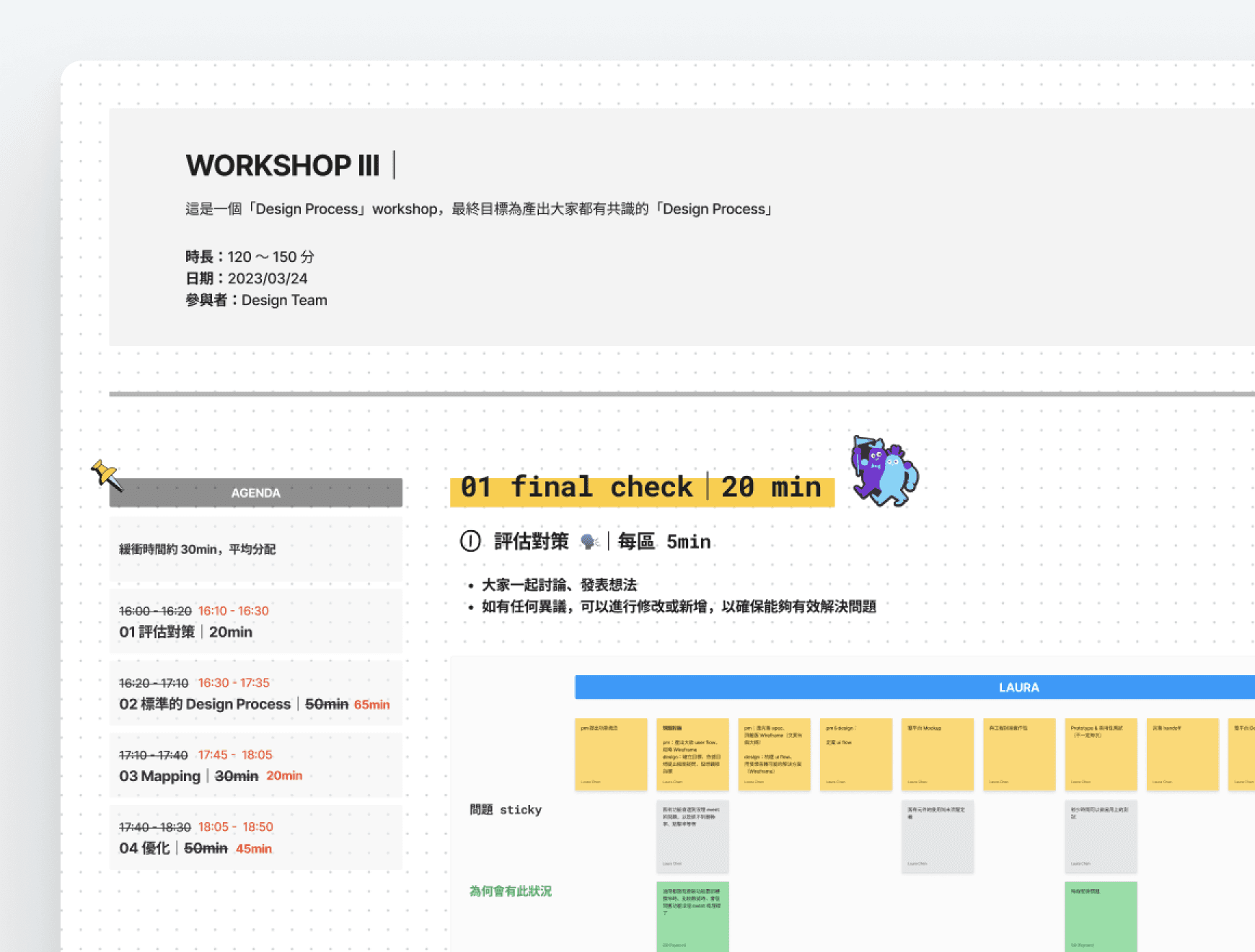Select the yellow sticky mentioning handoff
The height and width of the screenshot is (952, 1255).
[x=1182, y=754]
